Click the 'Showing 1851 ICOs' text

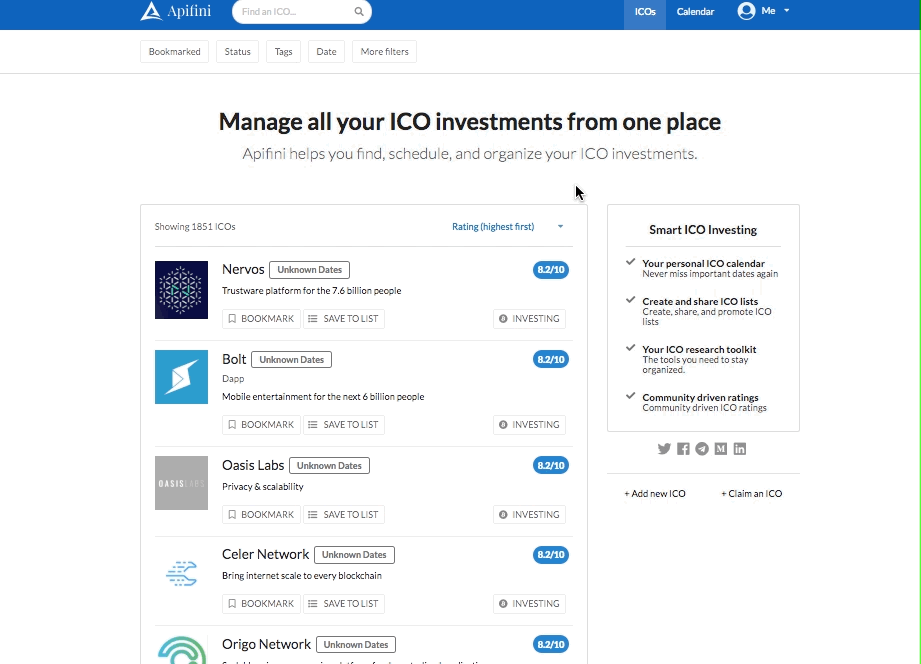[x=195, y=226]
